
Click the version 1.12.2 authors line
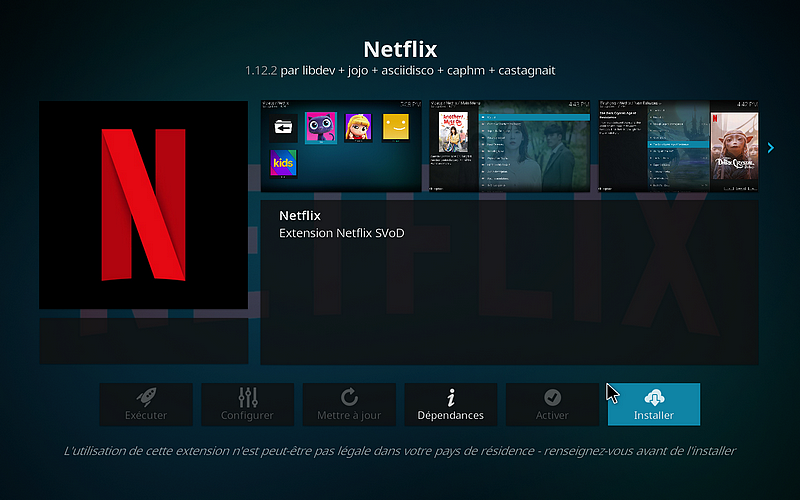tap(400, 70)
